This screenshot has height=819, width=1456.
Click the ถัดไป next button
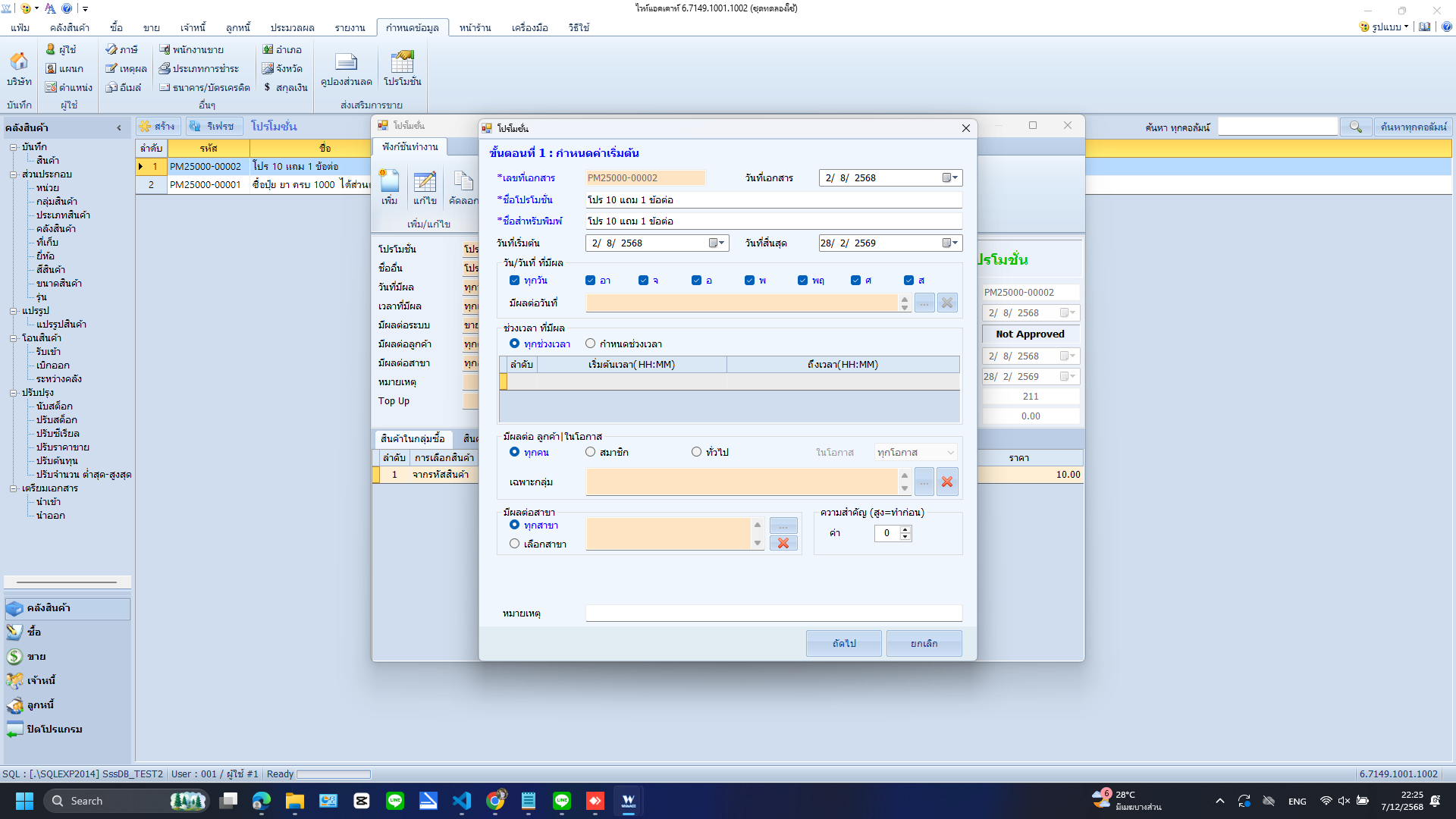843,643
